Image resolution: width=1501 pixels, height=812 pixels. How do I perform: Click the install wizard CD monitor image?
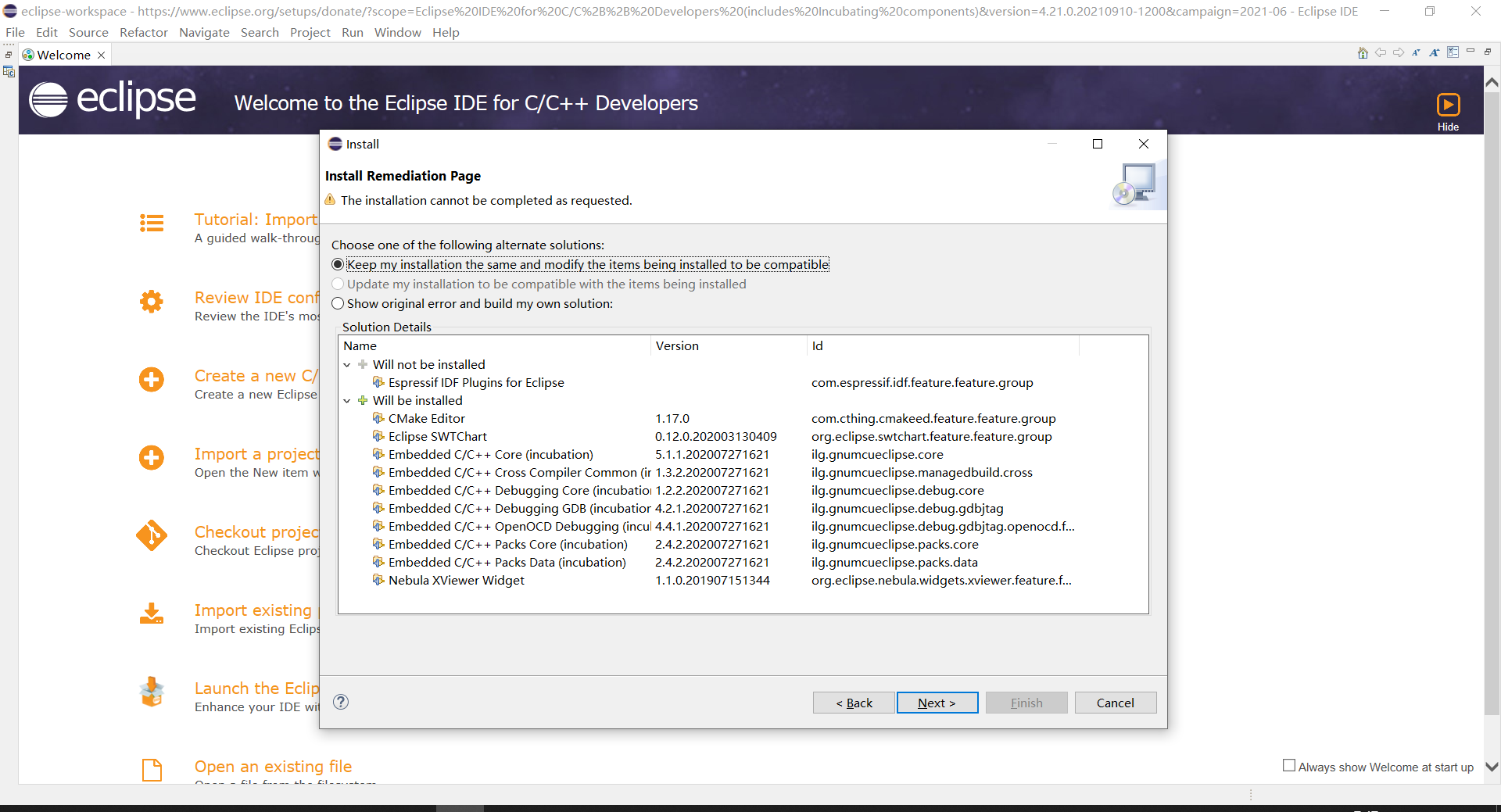tap(1137, 184)
